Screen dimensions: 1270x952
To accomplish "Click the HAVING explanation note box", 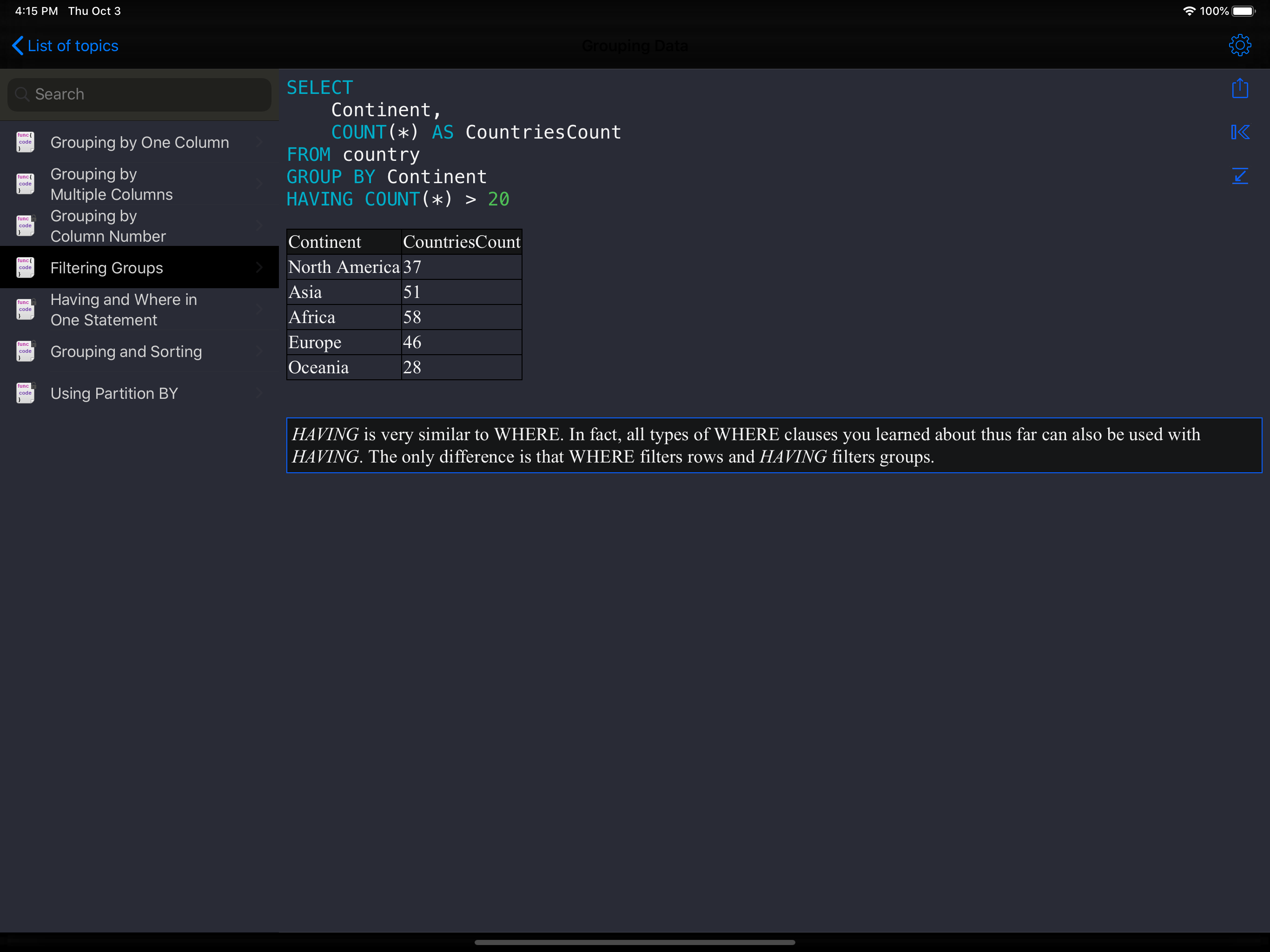I will coord(774,445).
